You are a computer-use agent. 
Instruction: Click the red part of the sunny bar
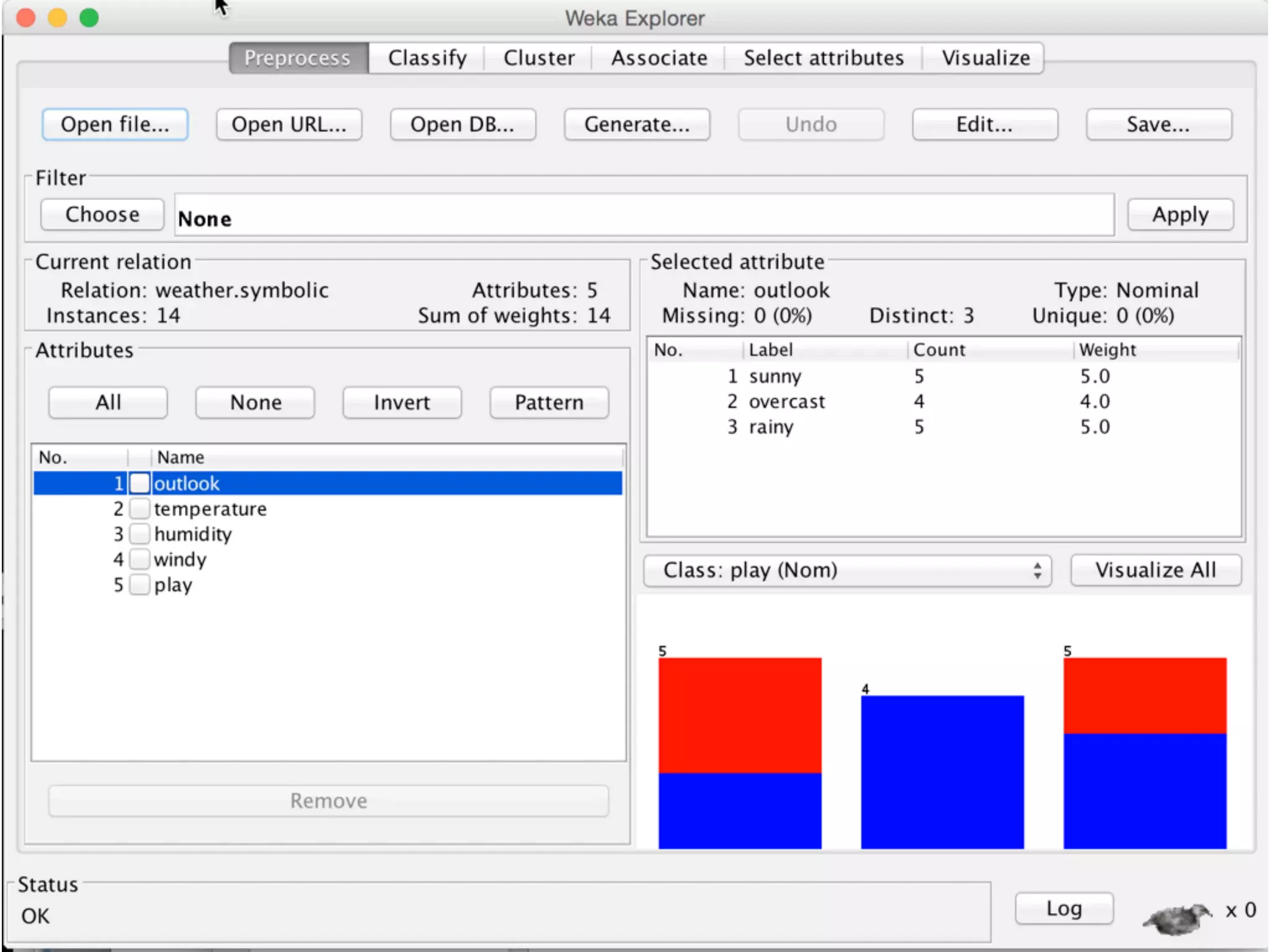coord(739,715)
